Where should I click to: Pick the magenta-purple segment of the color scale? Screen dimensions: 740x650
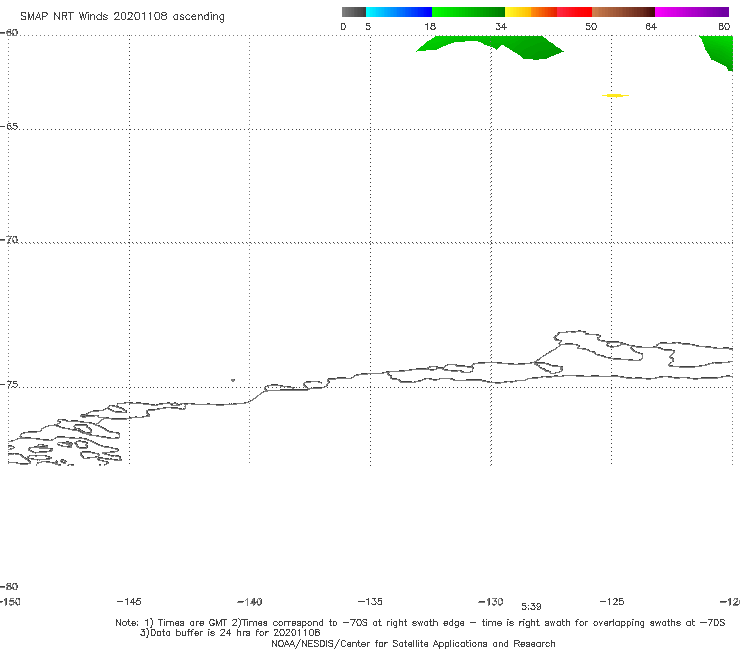[692, 12]
